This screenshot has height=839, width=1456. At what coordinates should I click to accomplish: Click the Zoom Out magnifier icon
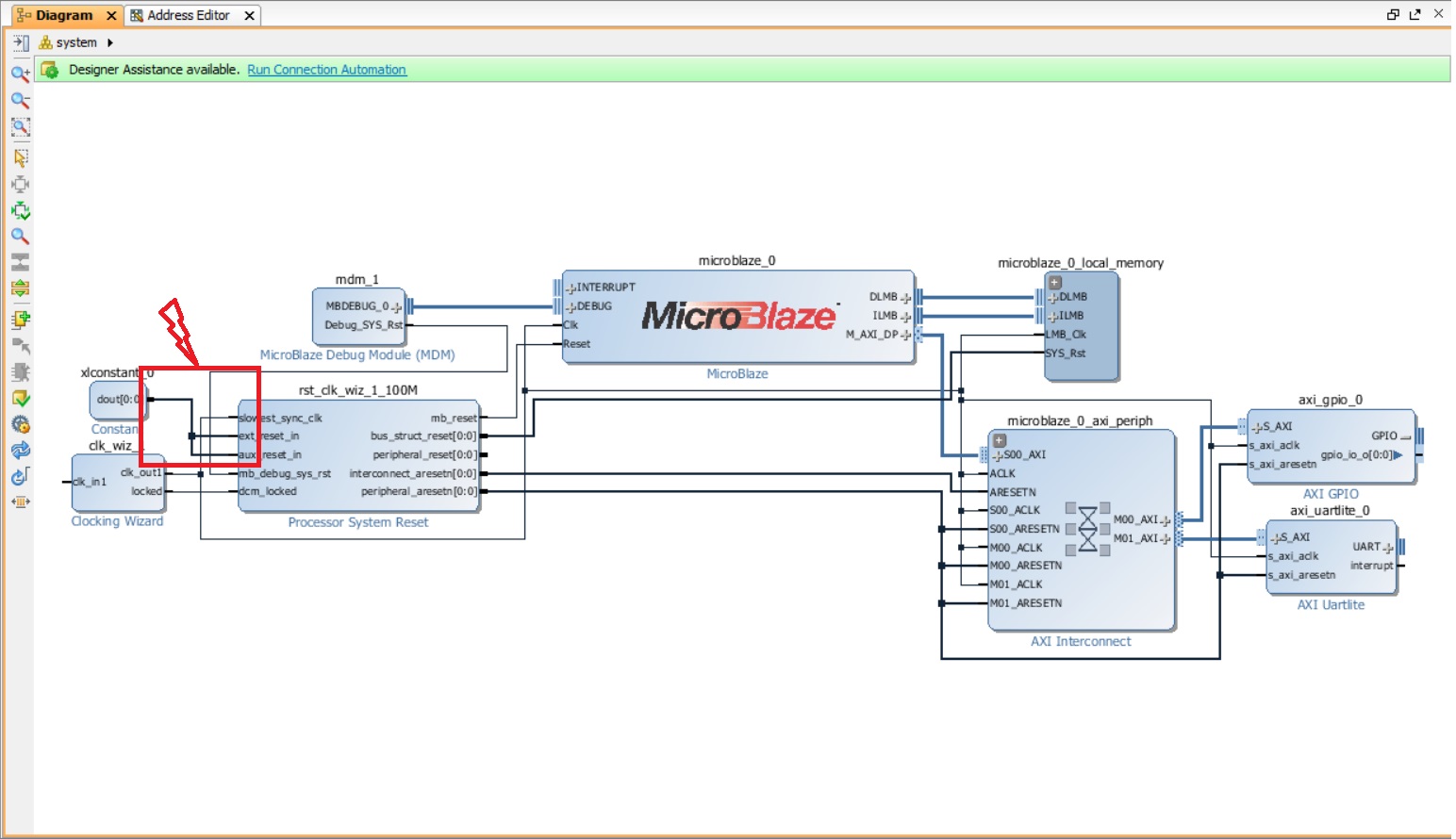[x=20, y=100]
